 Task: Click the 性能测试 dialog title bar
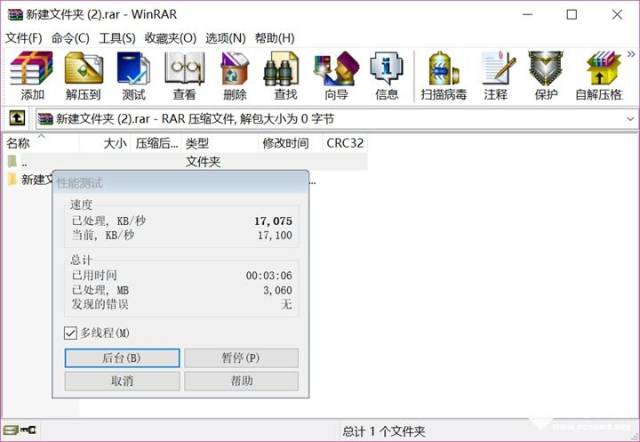coord(180,182)
